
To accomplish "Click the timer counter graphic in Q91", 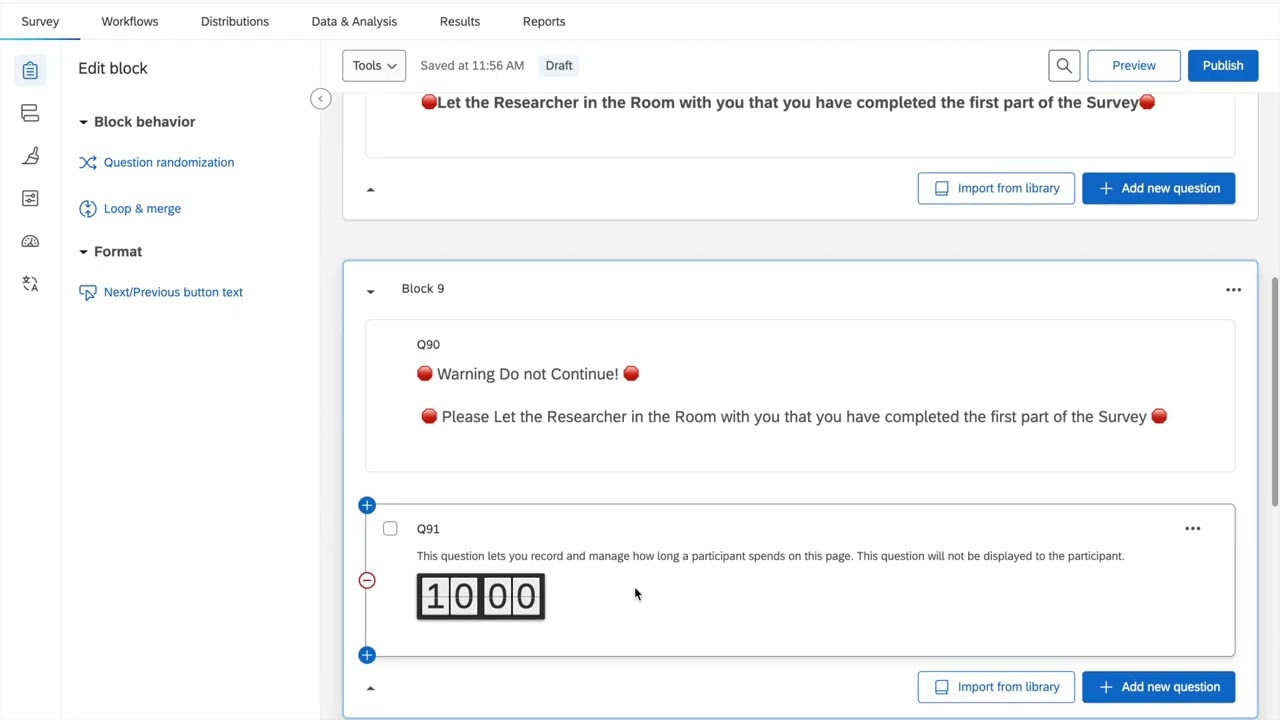I will pos(481,597).
